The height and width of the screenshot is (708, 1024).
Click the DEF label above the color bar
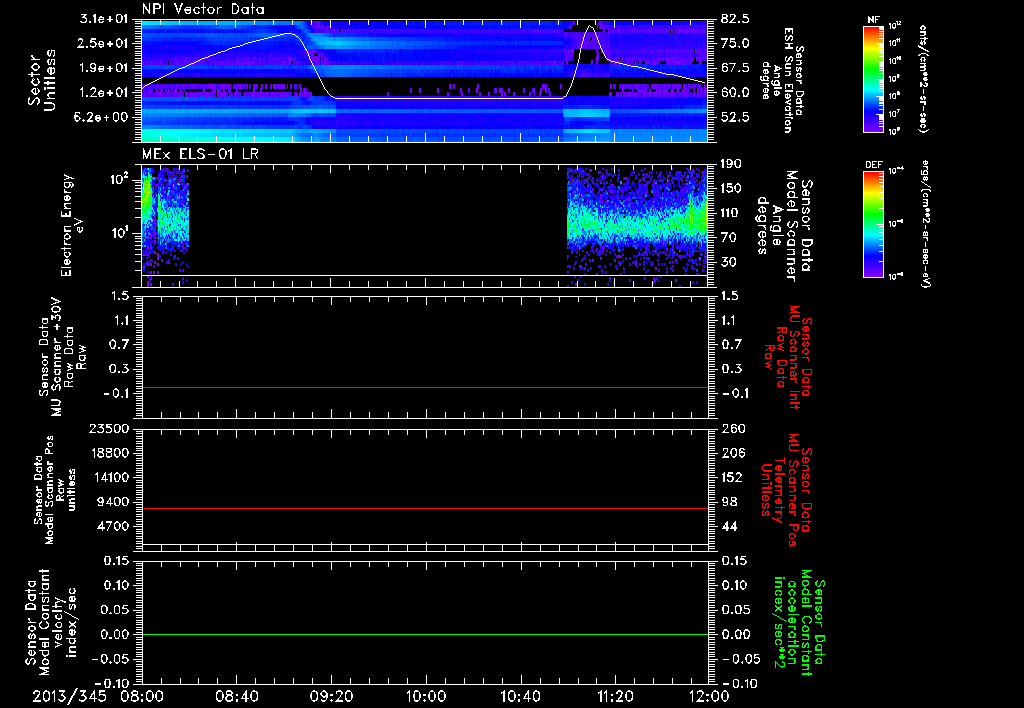coord(873,165)
